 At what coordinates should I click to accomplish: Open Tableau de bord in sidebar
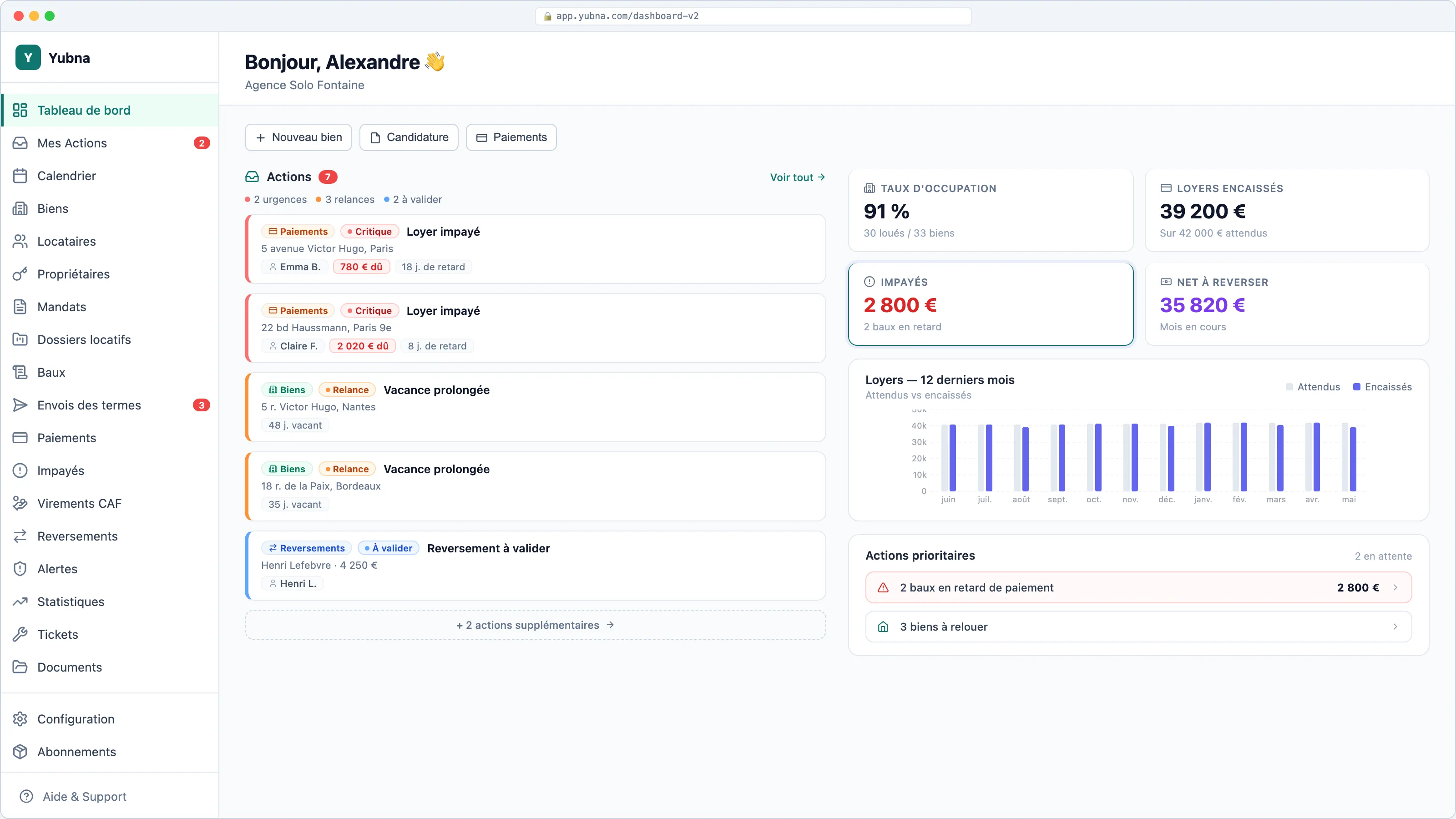[110, 110]
